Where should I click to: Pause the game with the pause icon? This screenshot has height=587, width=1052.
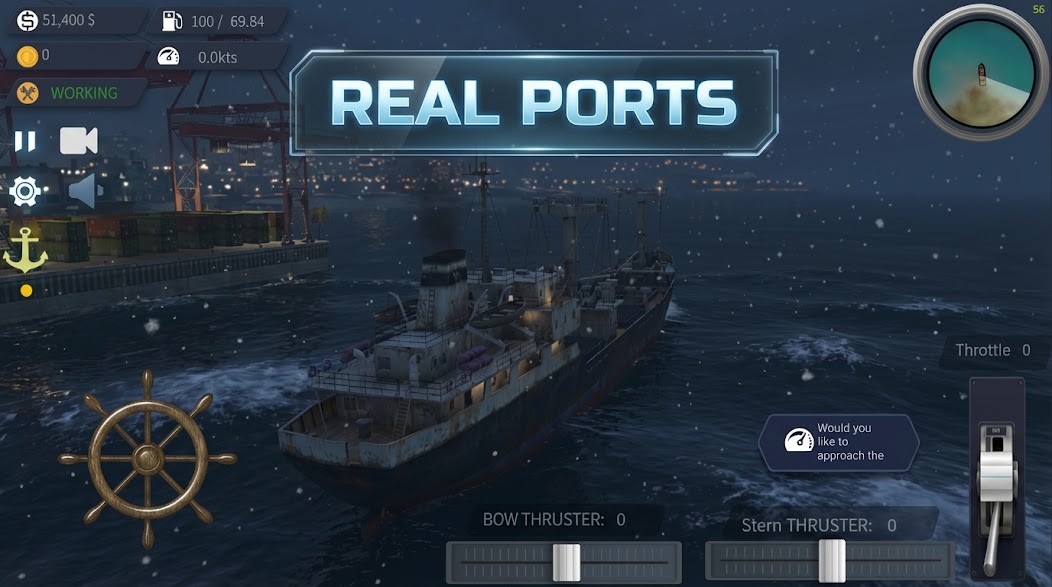click(25, 142)
